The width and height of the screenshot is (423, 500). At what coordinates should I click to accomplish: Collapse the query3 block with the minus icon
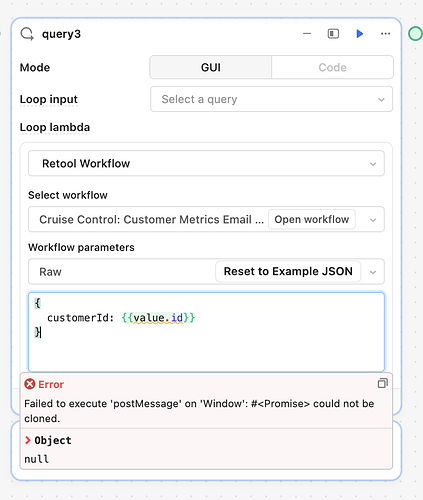tap(307, 34)
